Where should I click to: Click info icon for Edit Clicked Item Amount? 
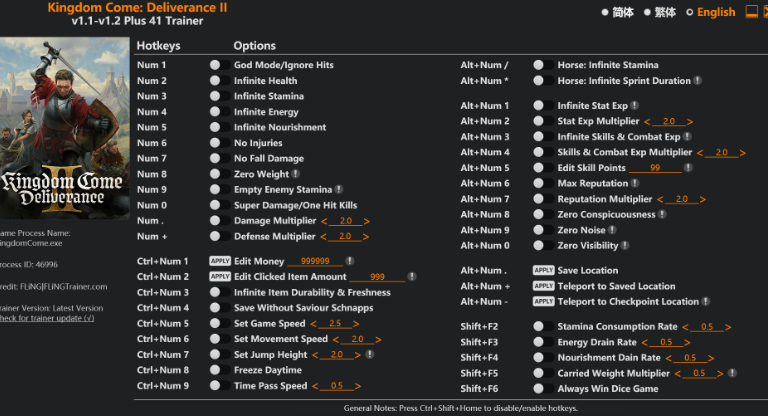[412, 276]
